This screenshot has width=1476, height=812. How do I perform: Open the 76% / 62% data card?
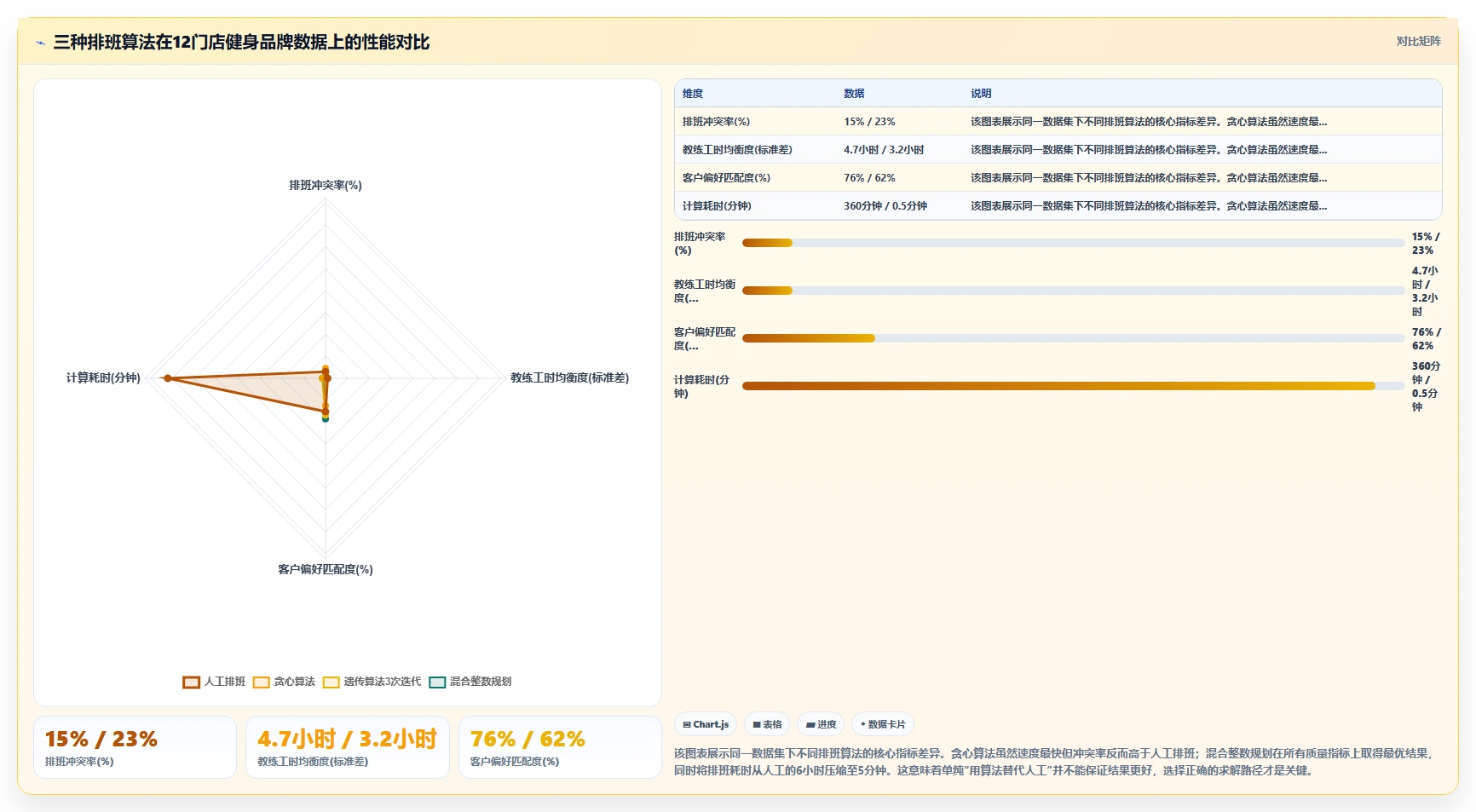pos(560,747)
